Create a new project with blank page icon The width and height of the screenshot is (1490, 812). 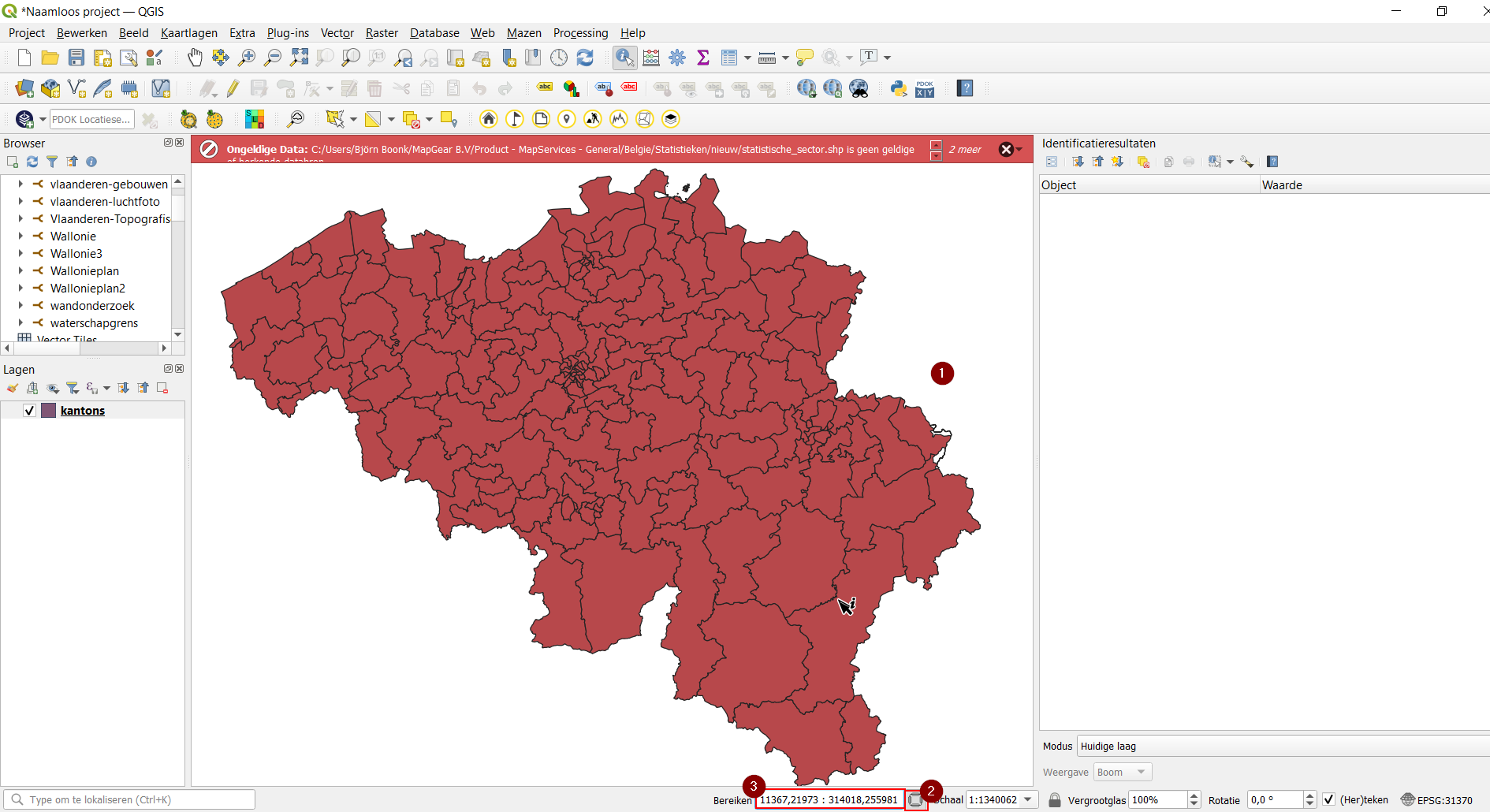click(24, 58)
